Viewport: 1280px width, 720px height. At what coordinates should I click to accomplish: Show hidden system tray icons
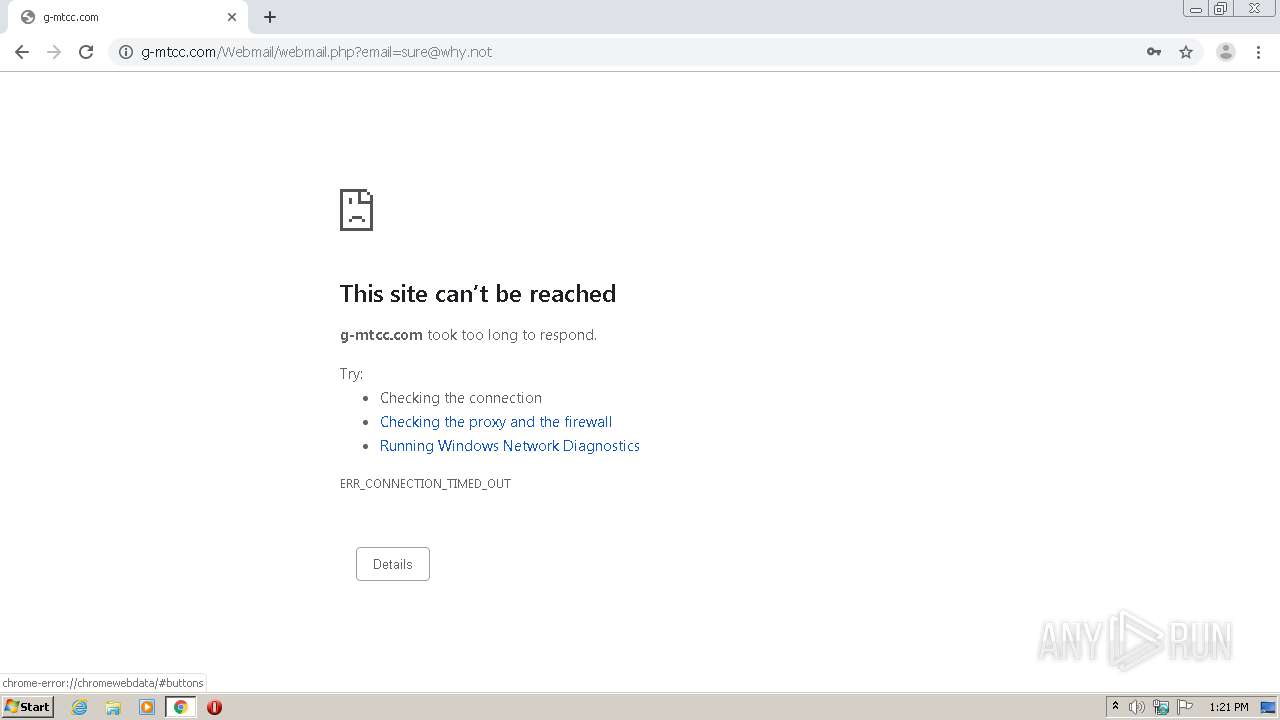click(1115, 707)
